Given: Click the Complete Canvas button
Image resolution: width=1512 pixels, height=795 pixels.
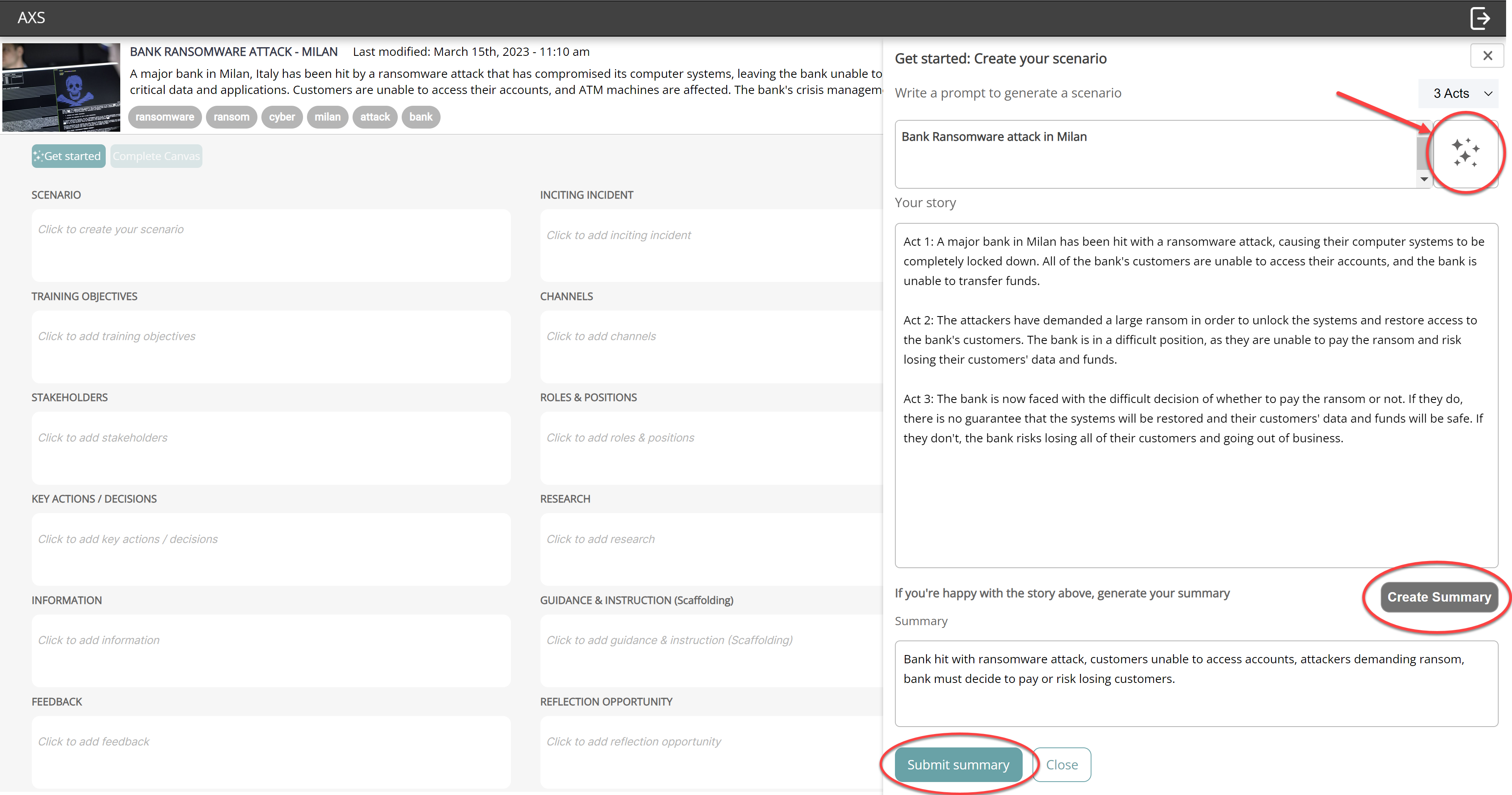Looking at the screenshot, I should [156, 156].
